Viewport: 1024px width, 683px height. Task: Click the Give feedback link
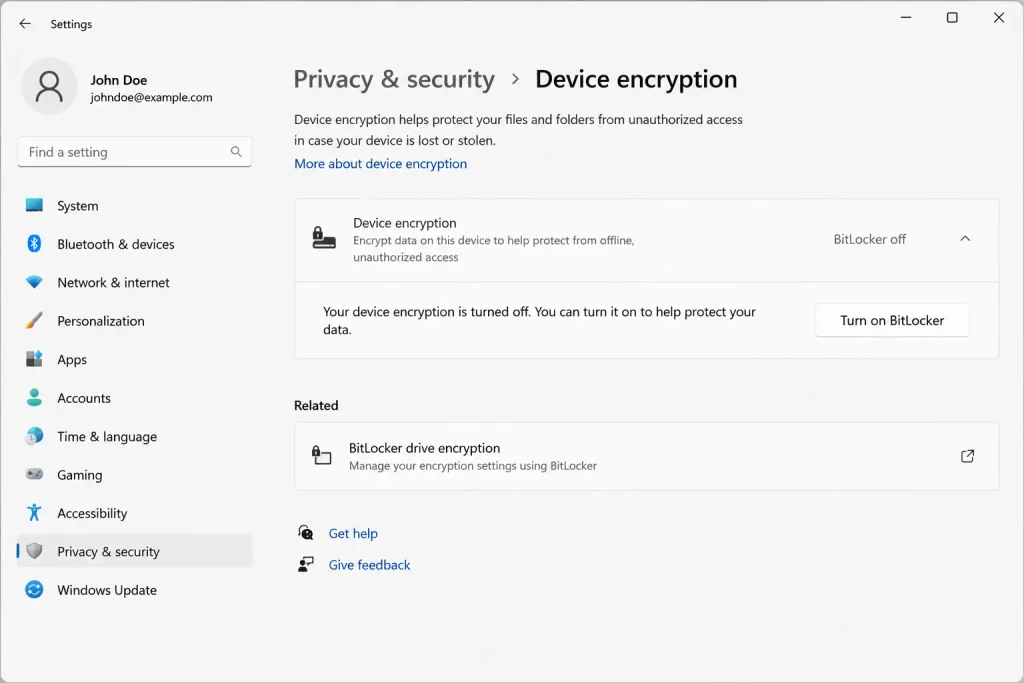369,565
